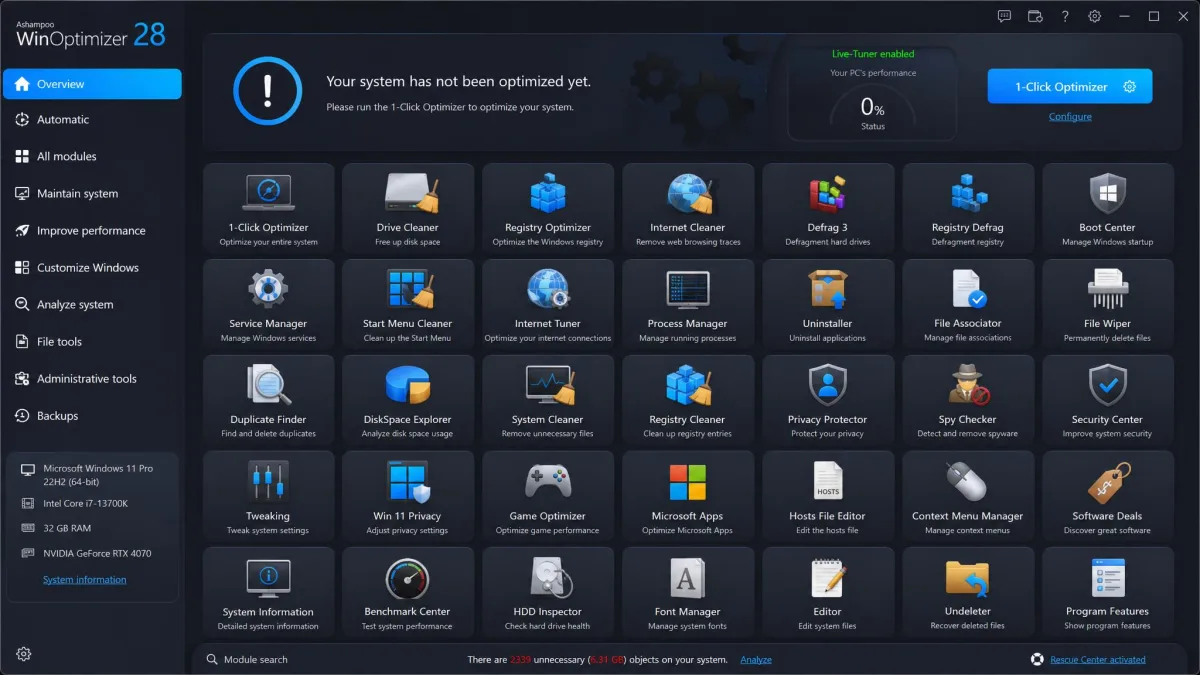Launch Context Menu Manager tile
1200x675 pixels.
coord(968,497)
